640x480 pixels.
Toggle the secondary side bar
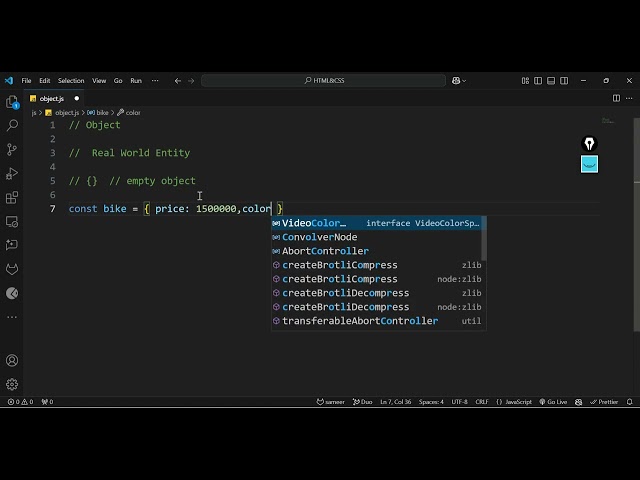(x=564, y=81)
